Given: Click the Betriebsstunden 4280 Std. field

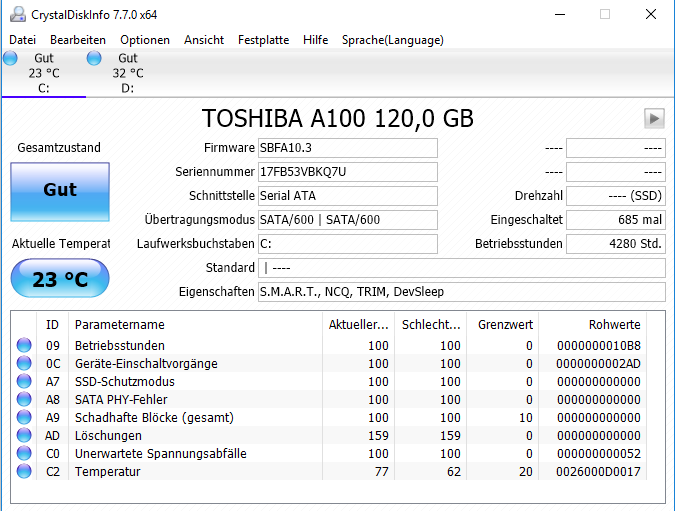Looking at the screenshot, I should click(616, 244).
